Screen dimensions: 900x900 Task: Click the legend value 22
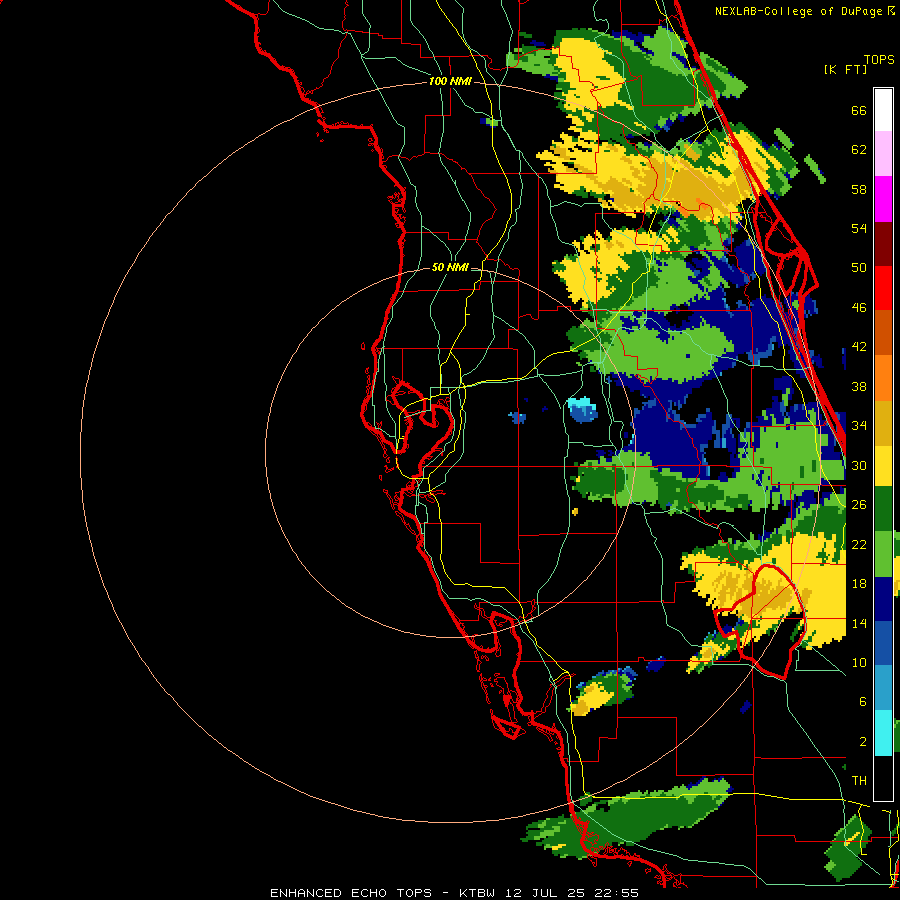pos(859,544)
